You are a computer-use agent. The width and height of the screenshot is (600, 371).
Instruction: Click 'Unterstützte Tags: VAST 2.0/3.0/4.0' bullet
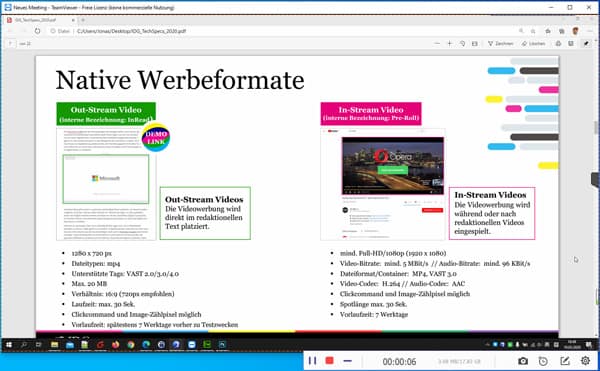point(125,273)
